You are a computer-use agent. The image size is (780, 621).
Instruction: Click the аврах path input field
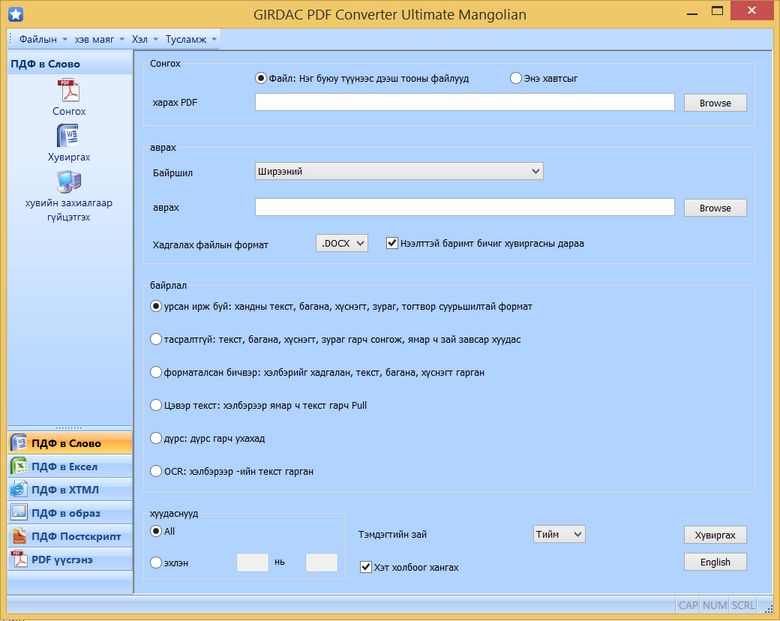pyautogui.click(x=465, y=207)
